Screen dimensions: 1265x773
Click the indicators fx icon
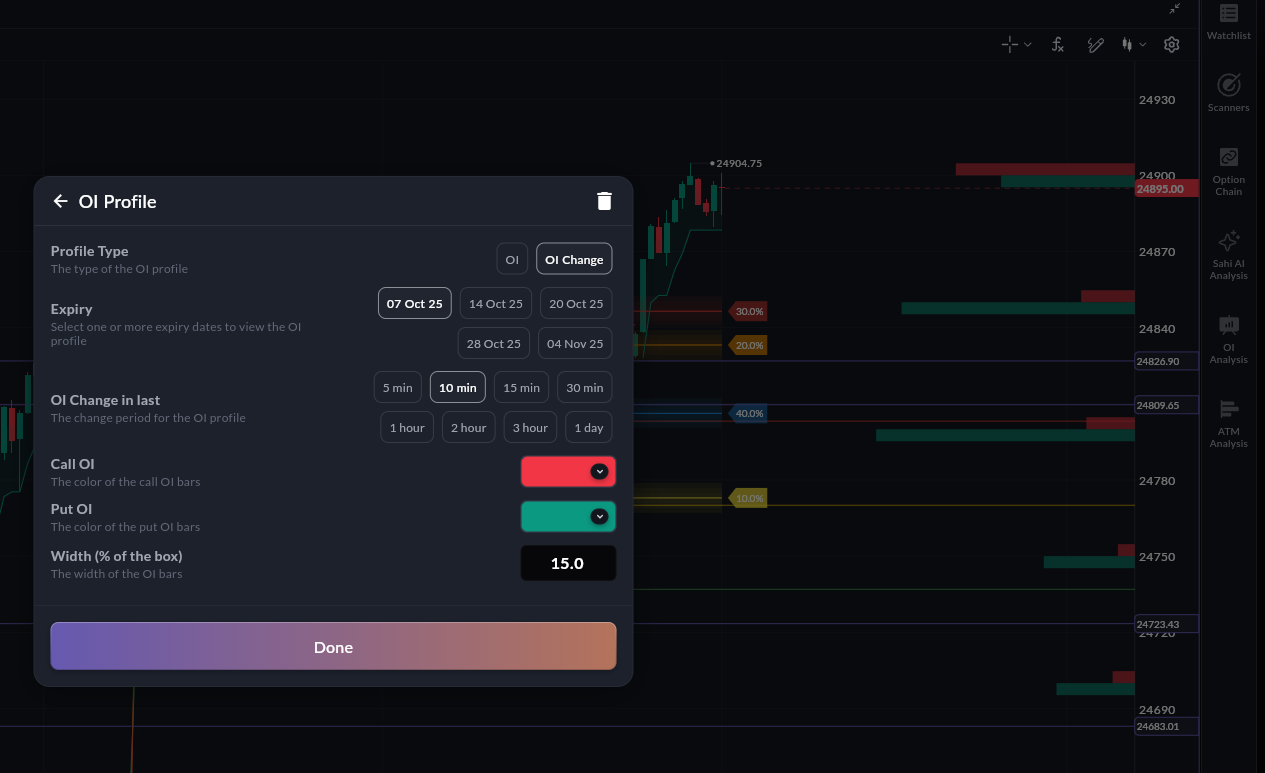1057,45
